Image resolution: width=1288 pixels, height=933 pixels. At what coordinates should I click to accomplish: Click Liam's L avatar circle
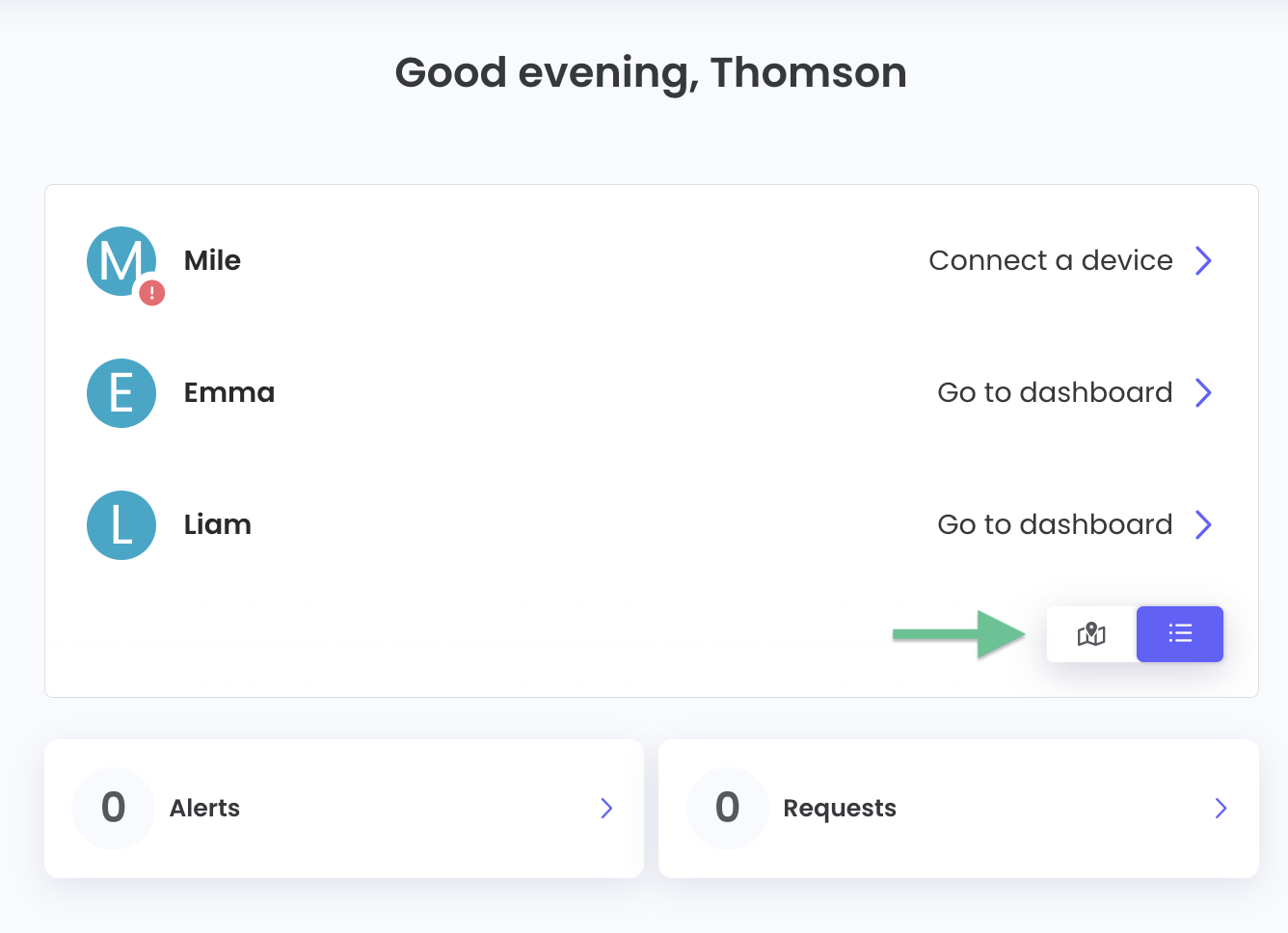[121, 525]
